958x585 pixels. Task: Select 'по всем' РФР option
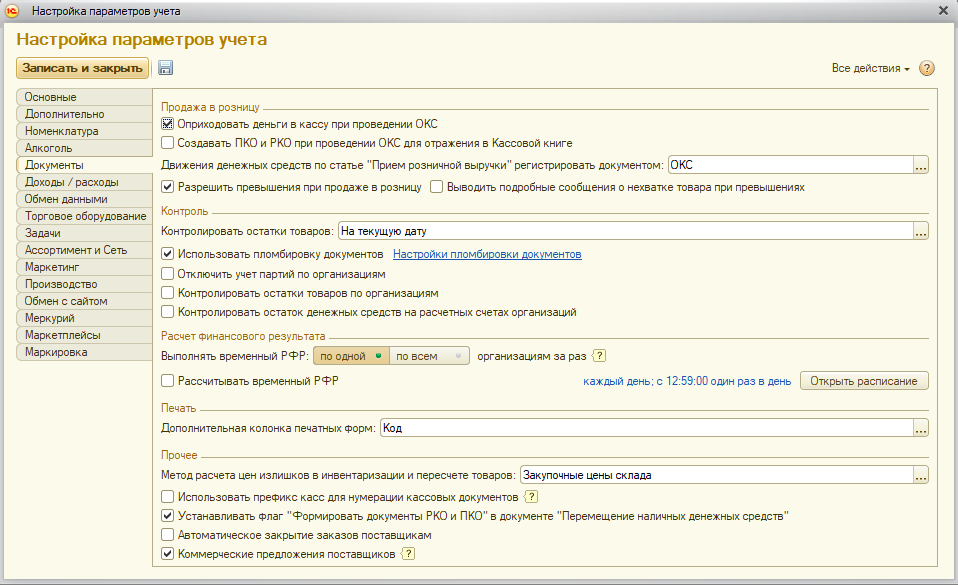(x=429, y=356)
